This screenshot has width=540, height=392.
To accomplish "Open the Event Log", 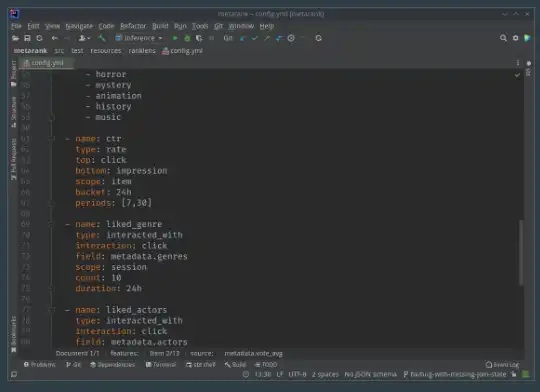I will (x=502, y=364).
